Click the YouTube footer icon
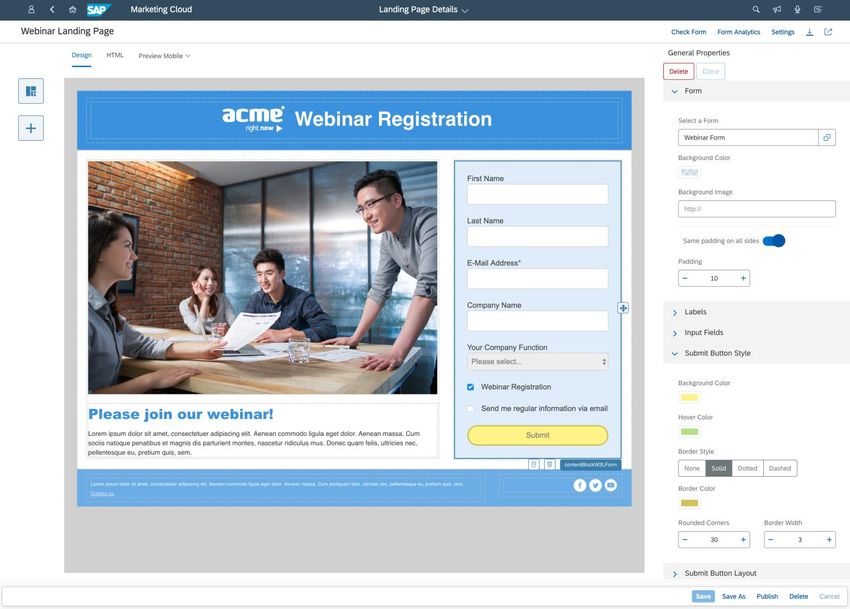Image resolution: width=850 pixels, height=609 pixels. [610, 485]
